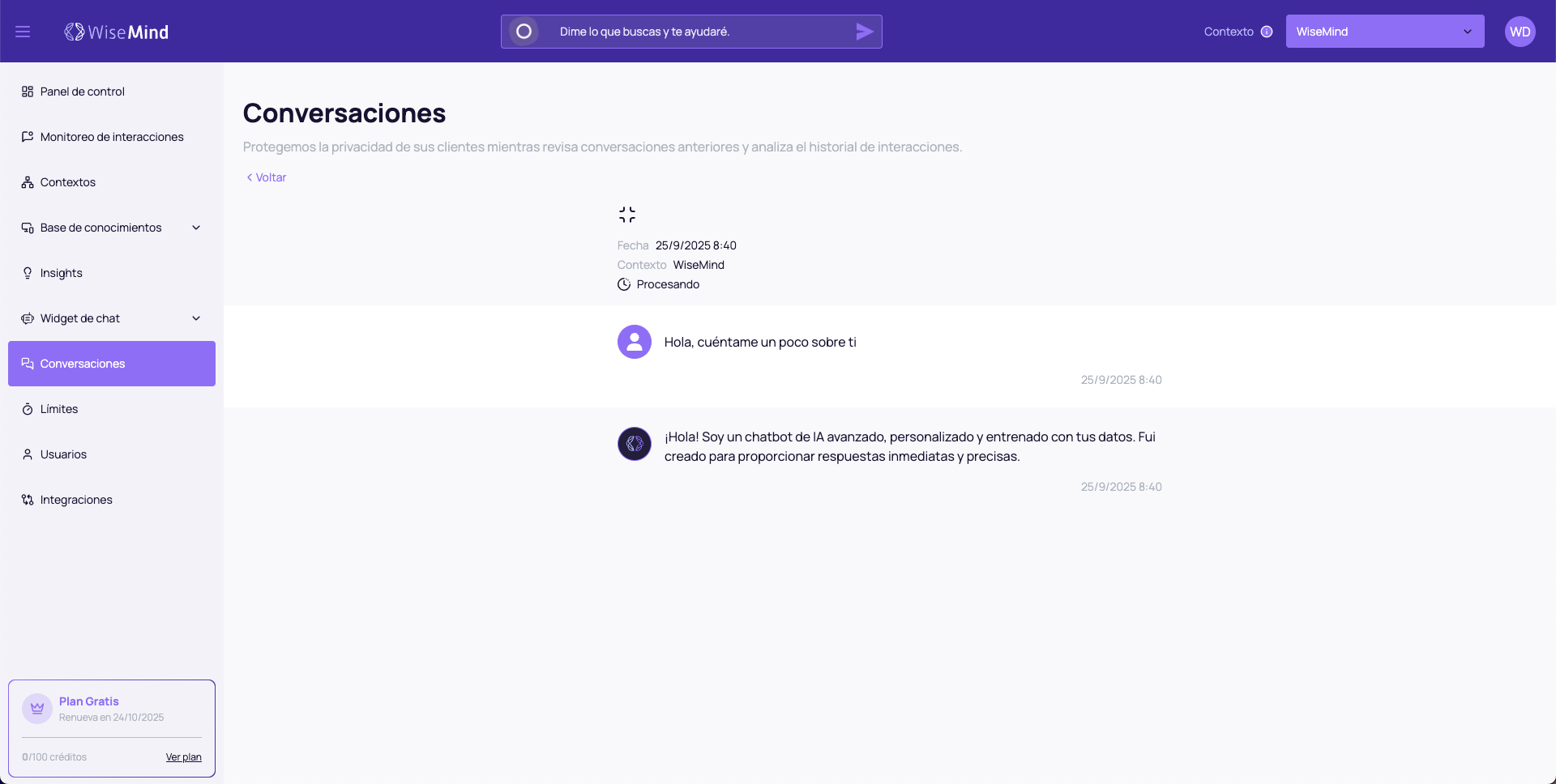Navigate to Integraciones
The height and width of the screenshot is (784, 1556).
pos(76,500)
